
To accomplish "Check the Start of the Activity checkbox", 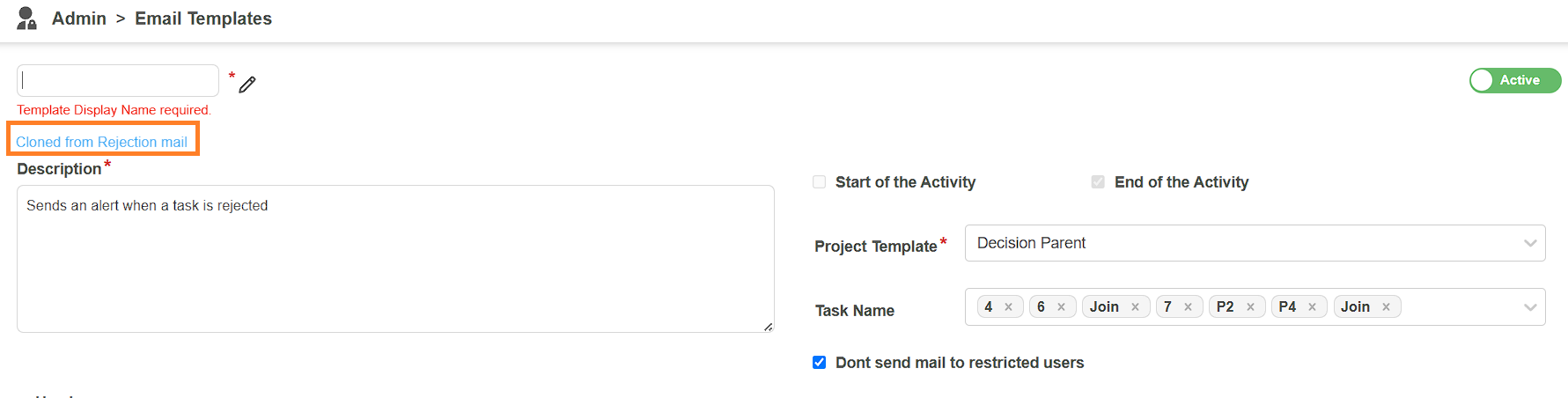I will click(820, 182).
